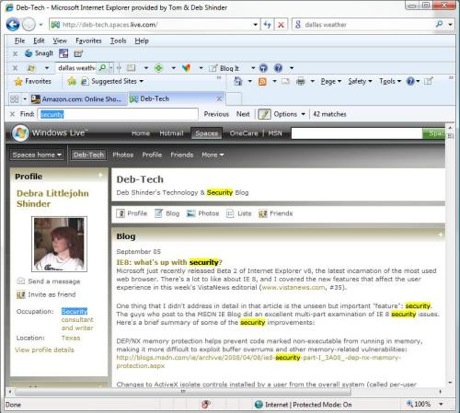
Task: Click the horizontal scrollbar thumb
Action: (x=183, y=392)
